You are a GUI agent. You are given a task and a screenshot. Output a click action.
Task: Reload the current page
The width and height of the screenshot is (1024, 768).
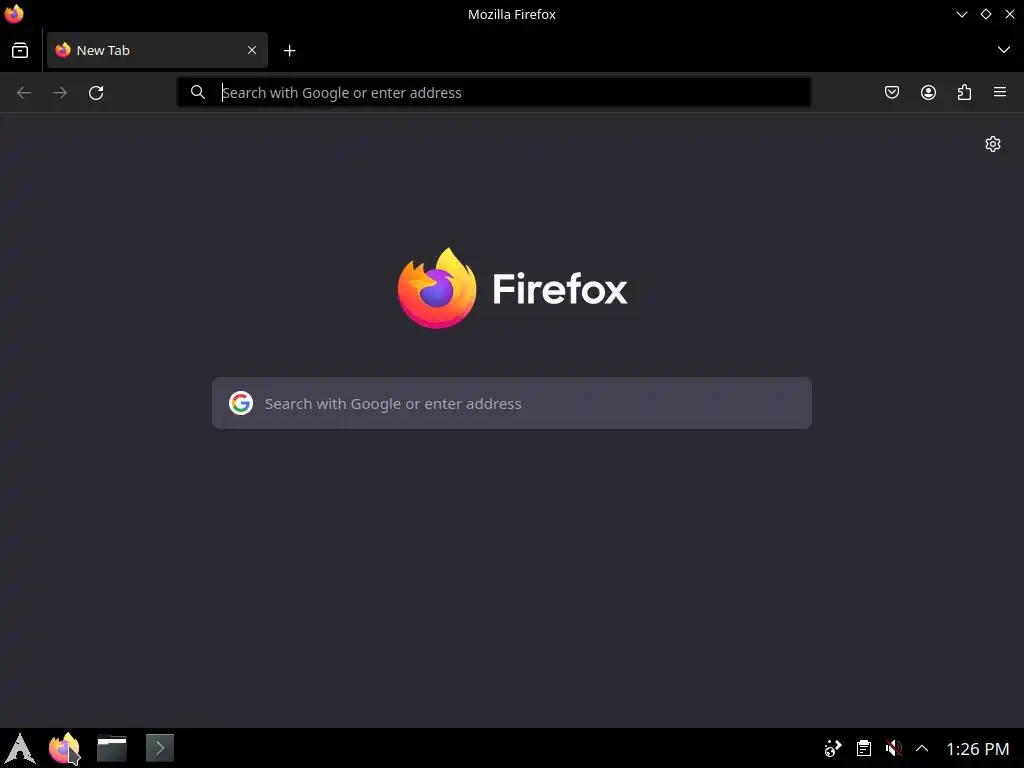tap(96, 93)
